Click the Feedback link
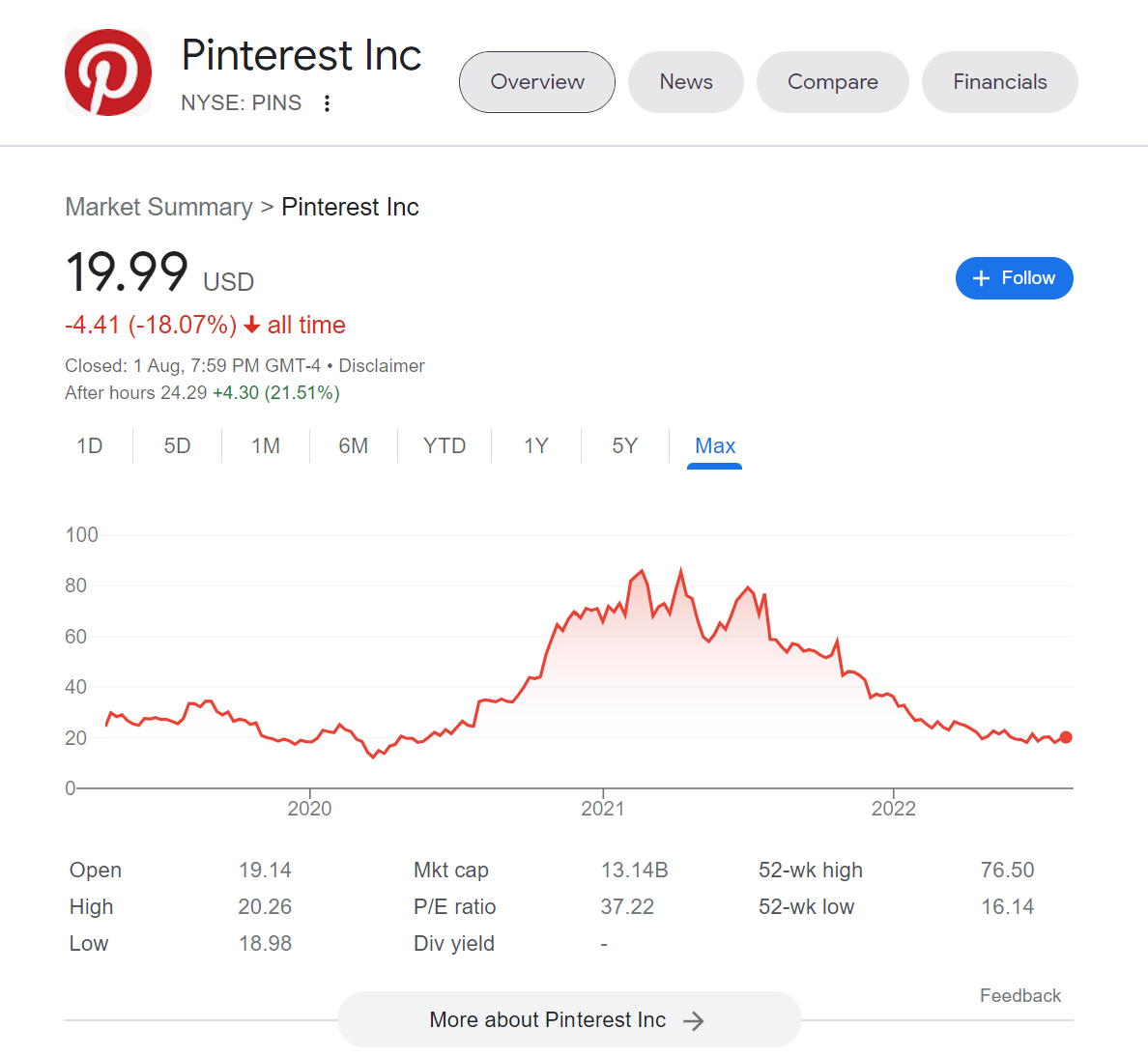This screenshot has width=1148, height=1057. pyautogui.click(x=1019, y=996)
